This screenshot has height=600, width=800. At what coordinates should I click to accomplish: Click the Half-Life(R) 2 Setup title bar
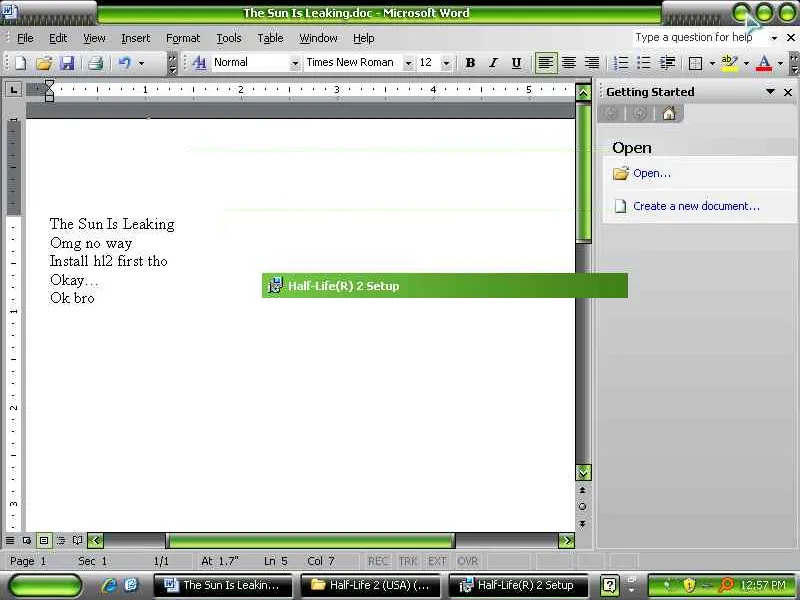click(x=444, y=286)
